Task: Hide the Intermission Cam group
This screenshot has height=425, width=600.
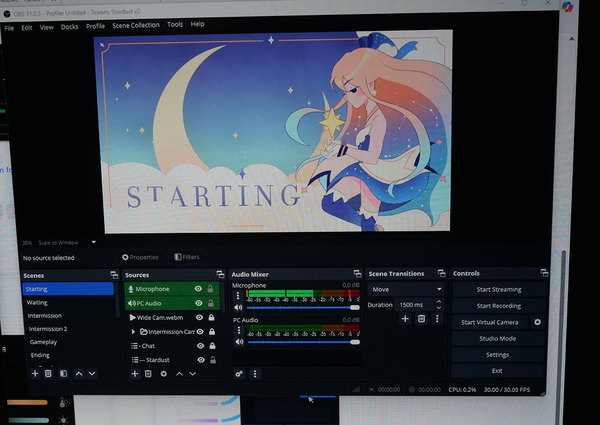Action: tap(200, 331)
